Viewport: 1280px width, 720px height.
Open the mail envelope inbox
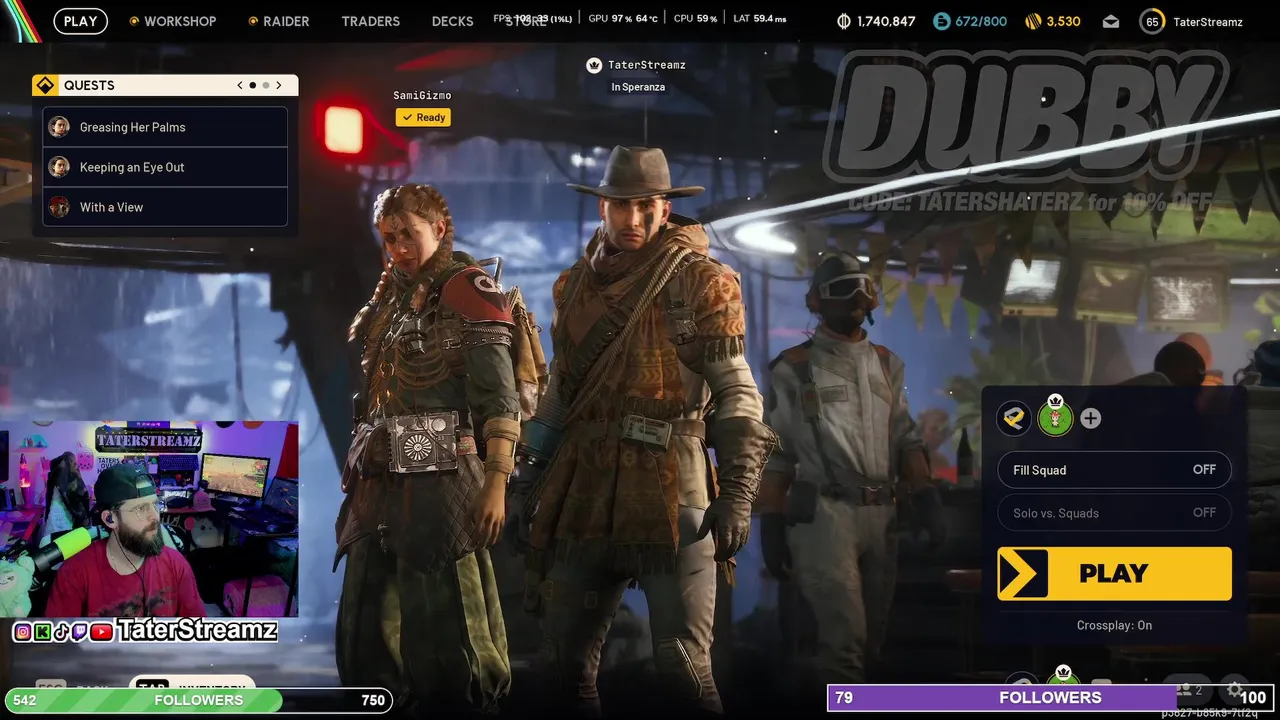click(x=1111, y=21)
